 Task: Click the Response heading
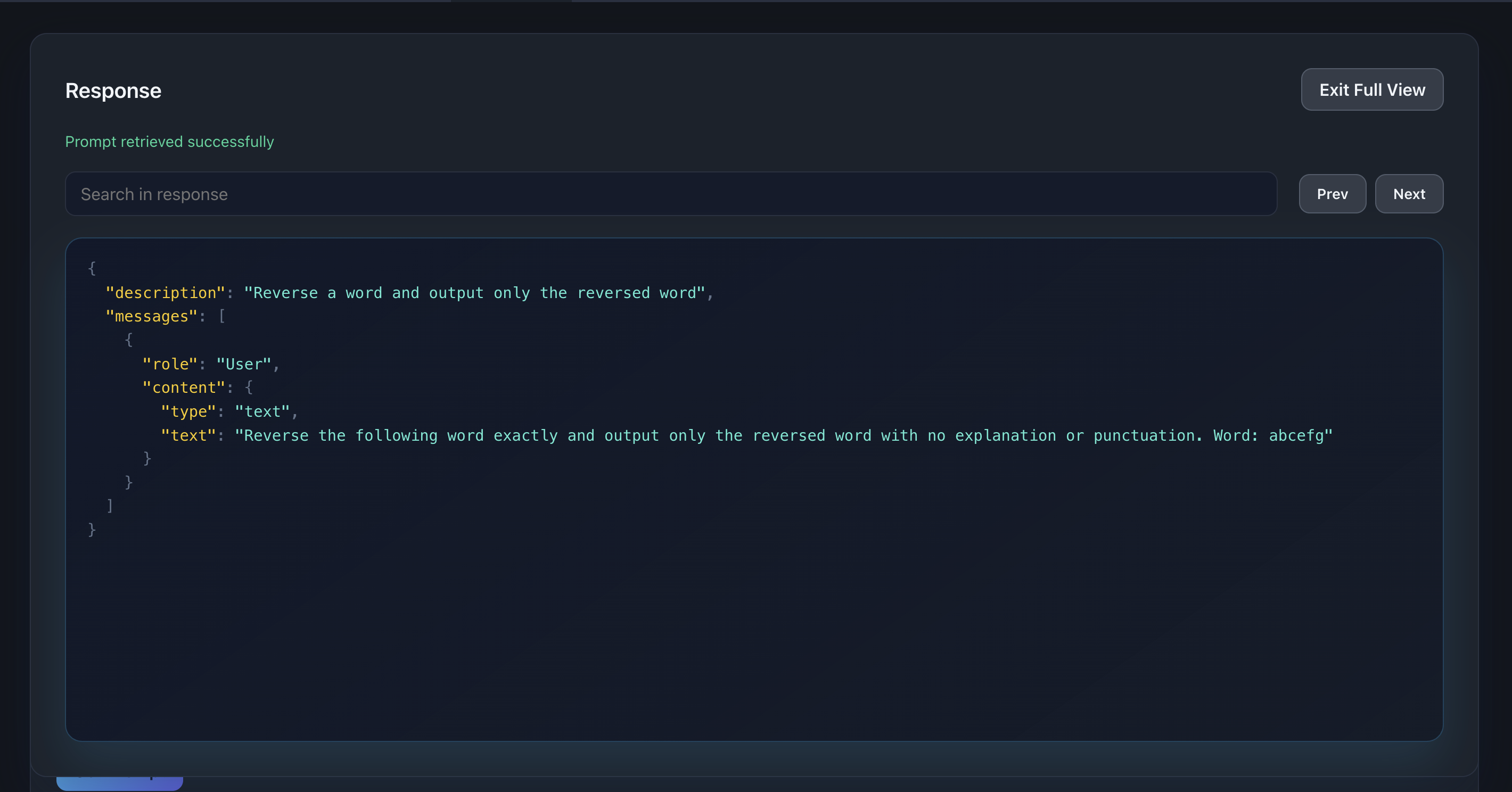[x=113, y=91]
